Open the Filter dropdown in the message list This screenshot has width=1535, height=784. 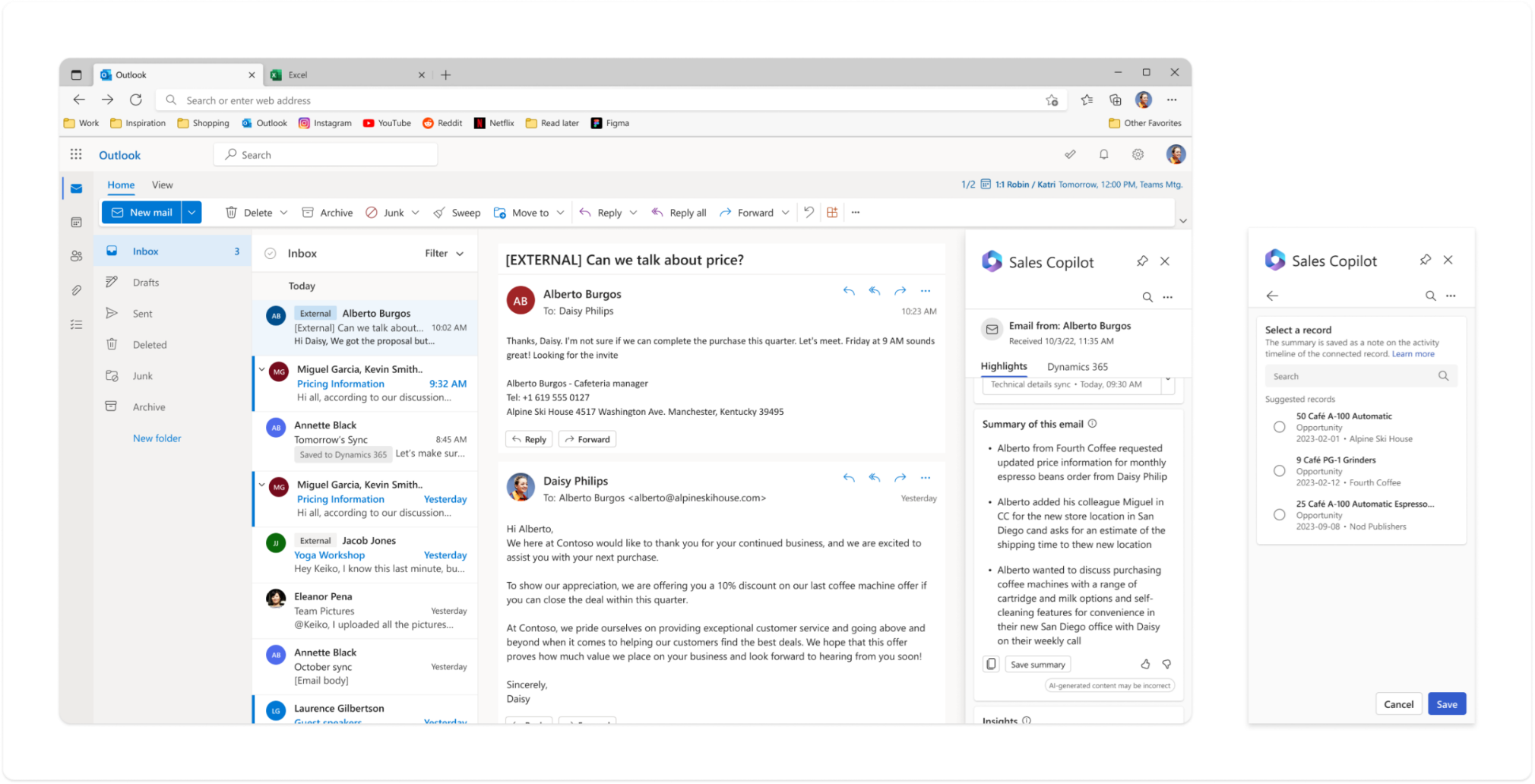(444, 254)
